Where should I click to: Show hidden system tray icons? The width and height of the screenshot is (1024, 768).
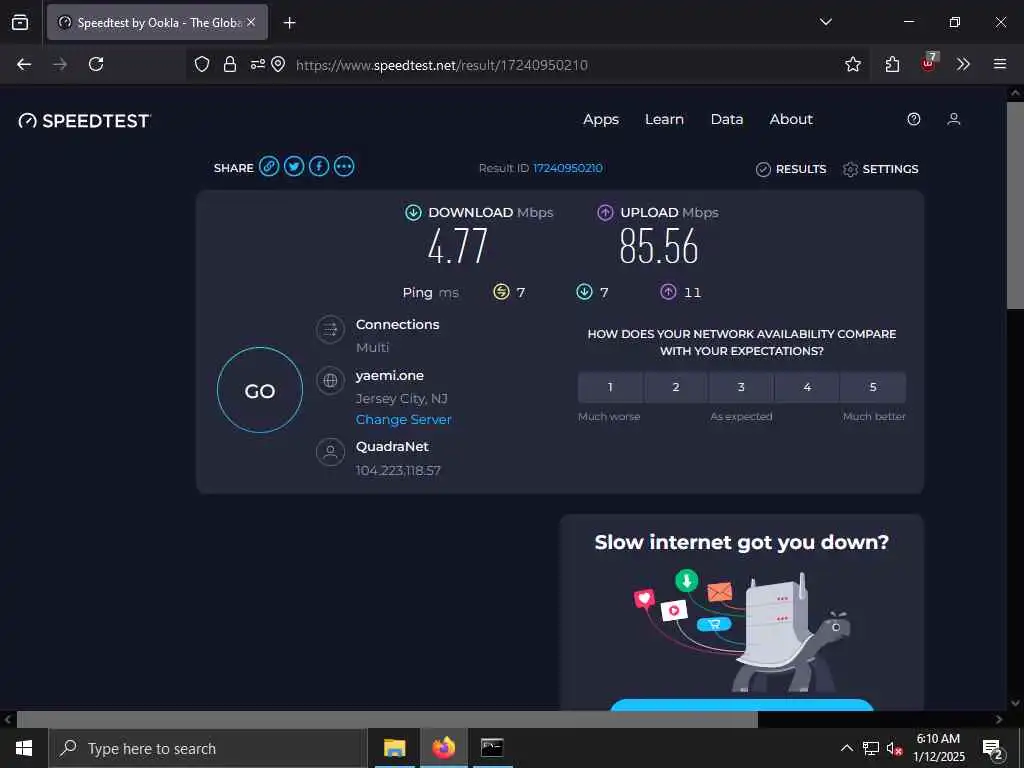click(846, 748)
